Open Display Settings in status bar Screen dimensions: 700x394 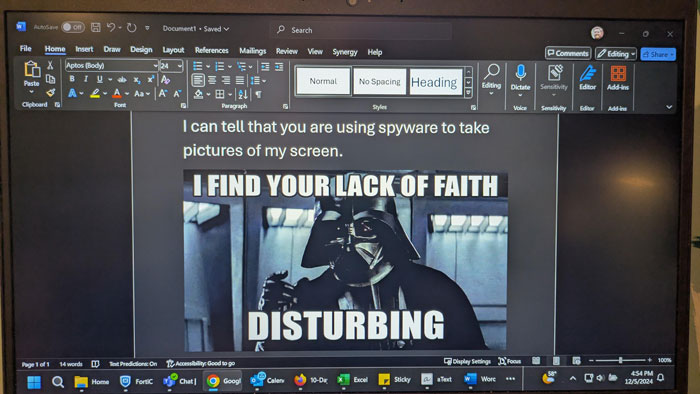(467, 361)
